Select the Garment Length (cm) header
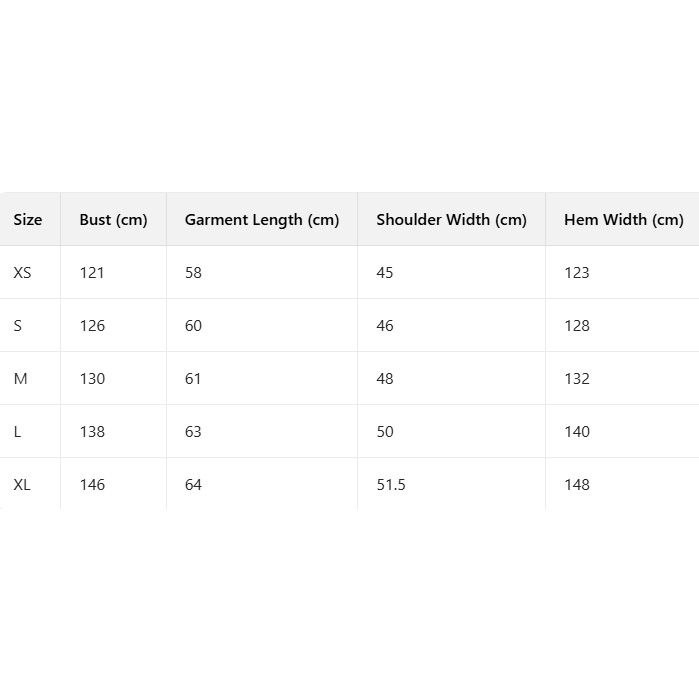Image resolution: width=699 pixels, height=699 pixels. pyautogui.click(x=262, y=220)
